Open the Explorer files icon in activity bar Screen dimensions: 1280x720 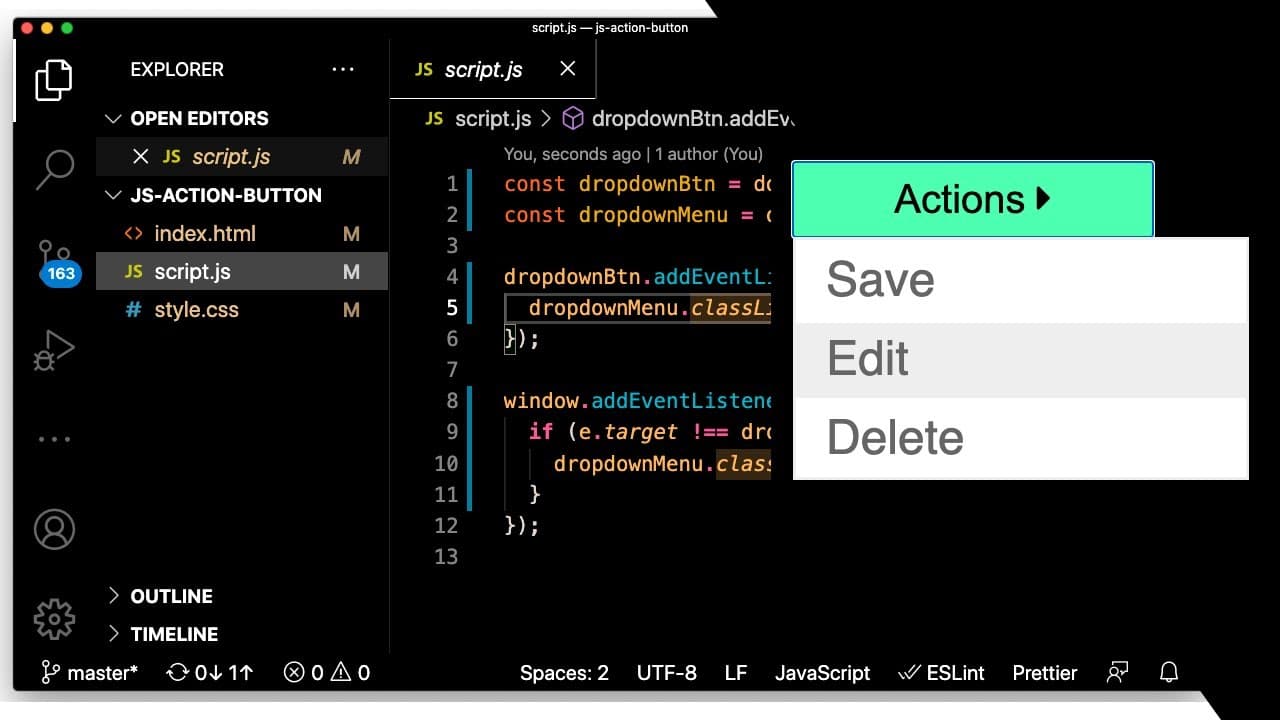[54, 80]
